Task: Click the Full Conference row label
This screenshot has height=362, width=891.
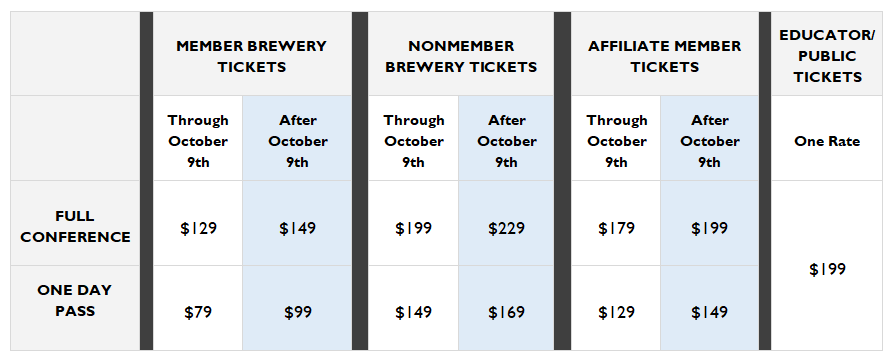Action: pos(76,227)
